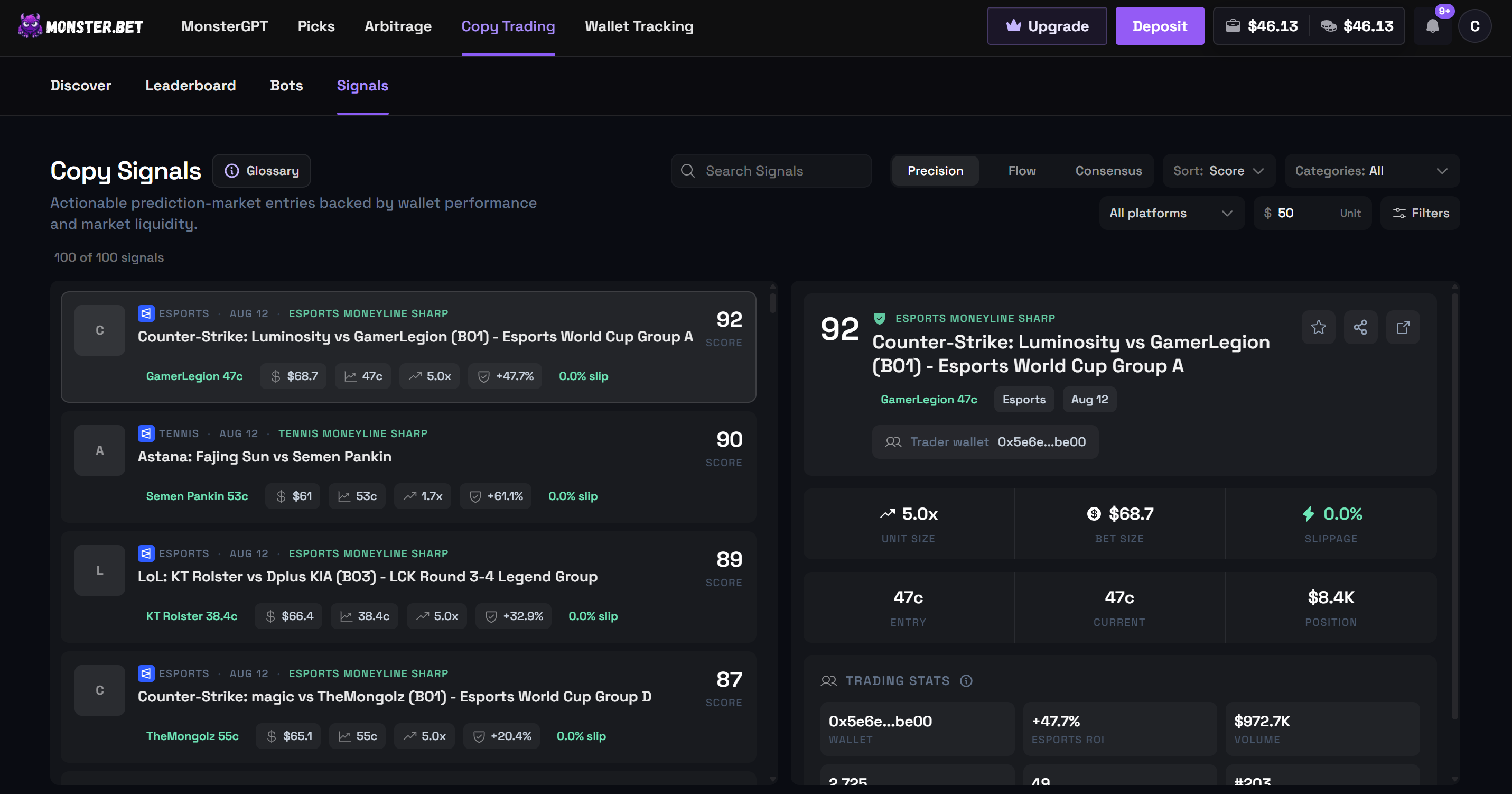Click the 38.4c price chip
Screen dimensions: 1512x794
click(365, 616)
